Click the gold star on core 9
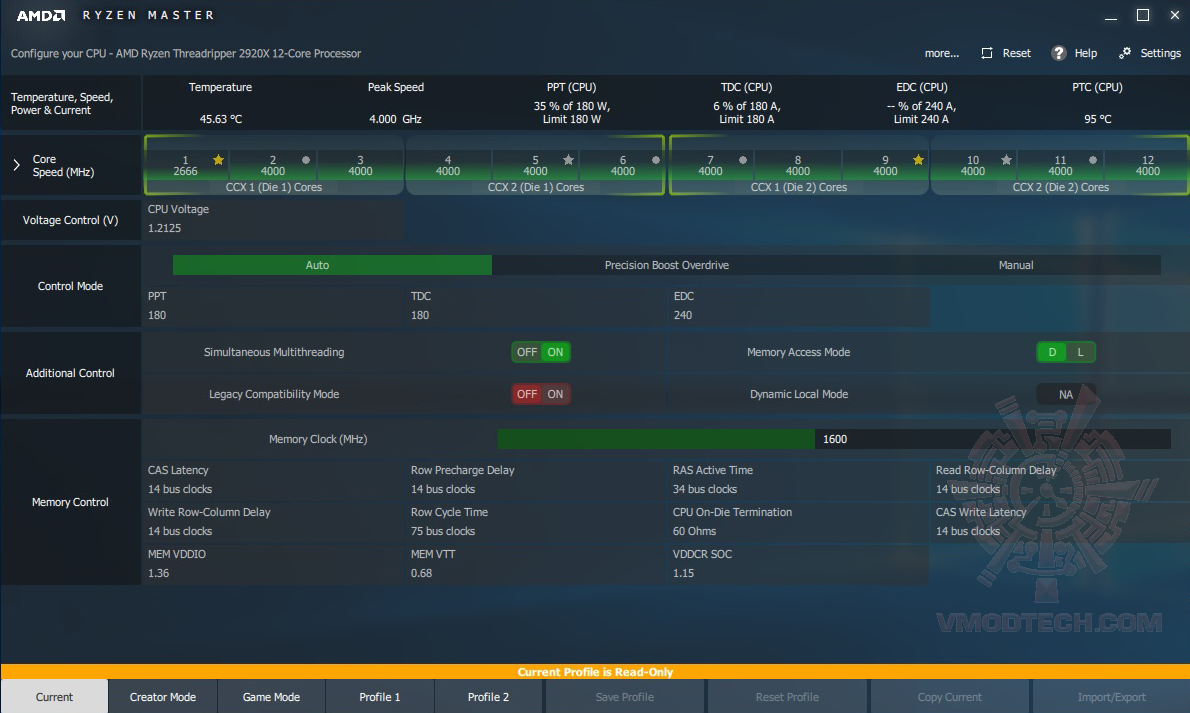The height and width of the screenshot is (713, 1190). [x=918, y=159]
